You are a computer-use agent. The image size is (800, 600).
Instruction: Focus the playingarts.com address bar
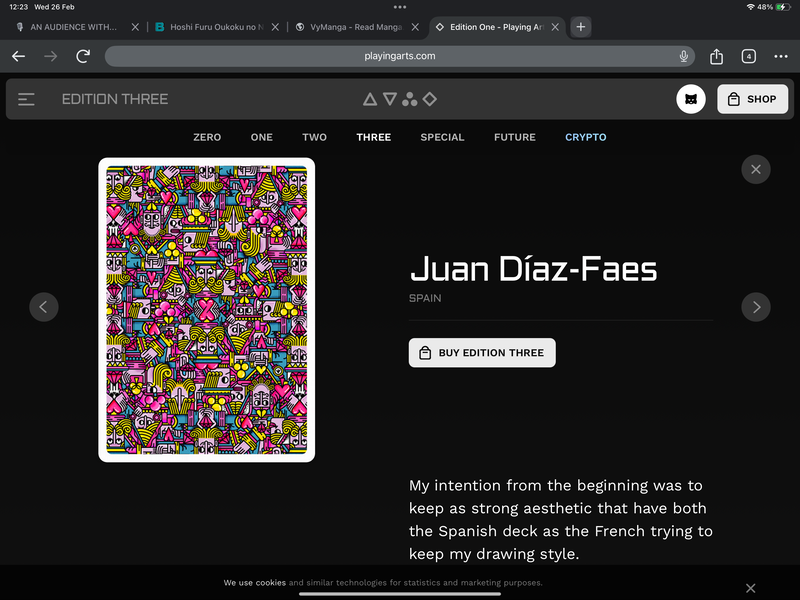[399, 56]
